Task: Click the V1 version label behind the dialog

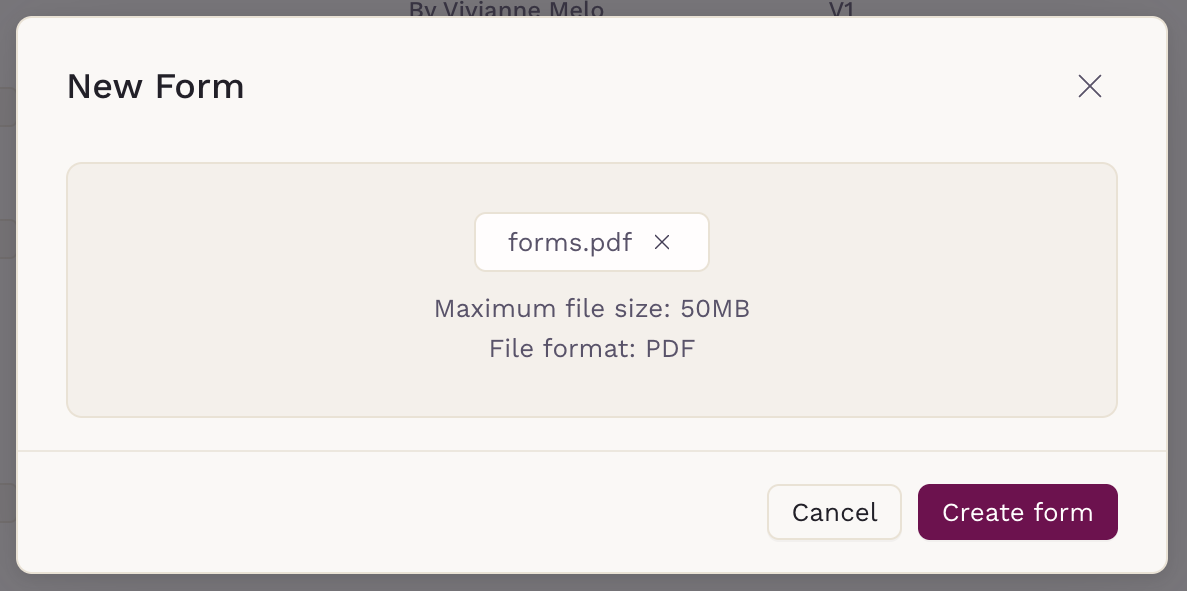Action: 843,9
